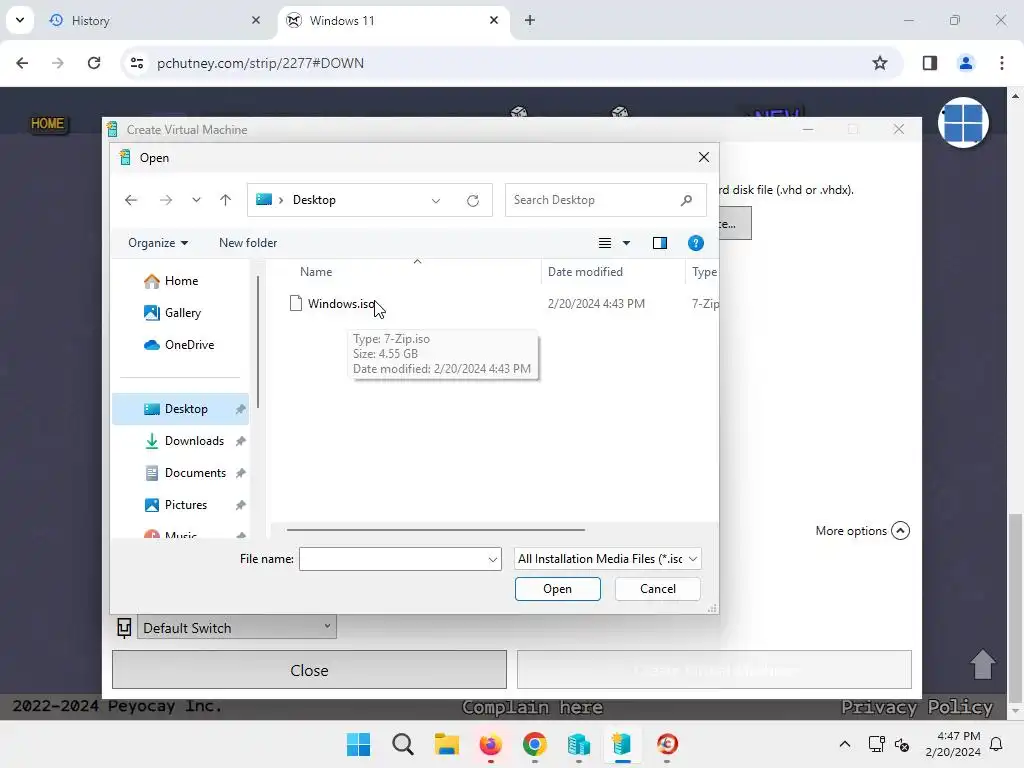The width and height of the screenshot is (1024, 768).
Task: Open the Privacy Policy link
Action: (917, 707)
